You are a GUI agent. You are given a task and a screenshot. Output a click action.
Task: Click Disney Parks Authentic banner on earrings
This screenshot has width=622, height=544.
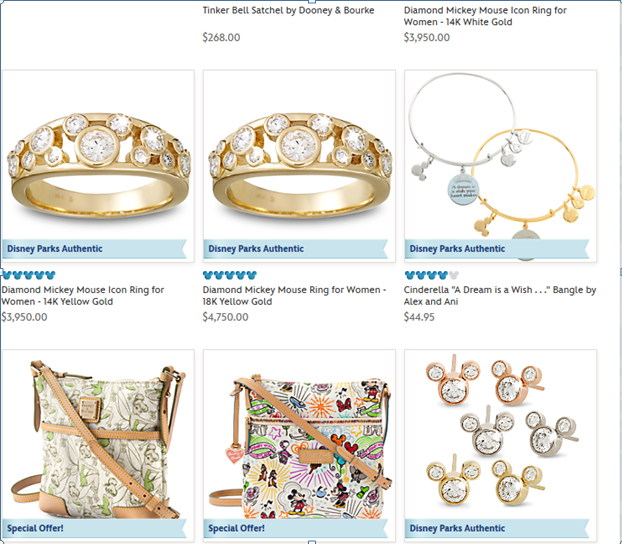497,528
